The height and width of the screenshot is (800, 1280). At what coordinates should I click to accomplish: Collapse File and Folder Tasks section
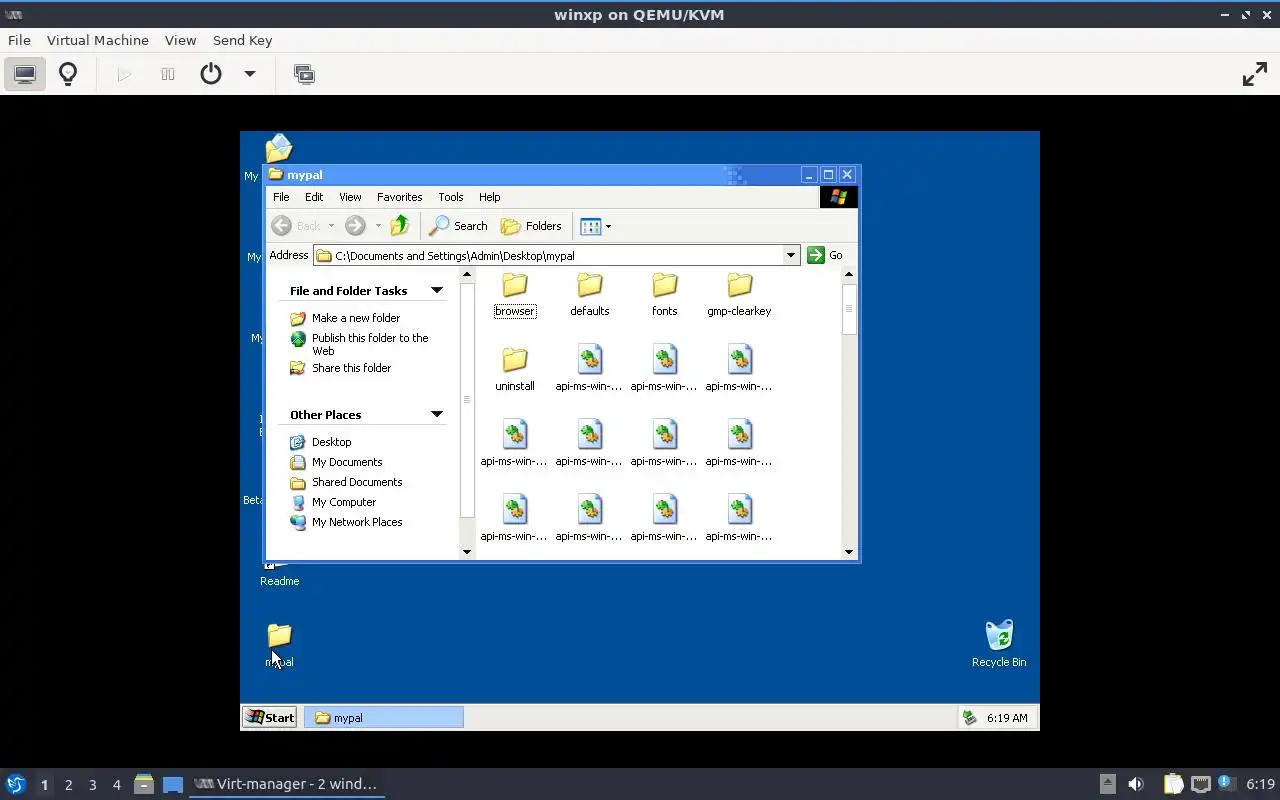pyautogui.click(x=437, y=290)
